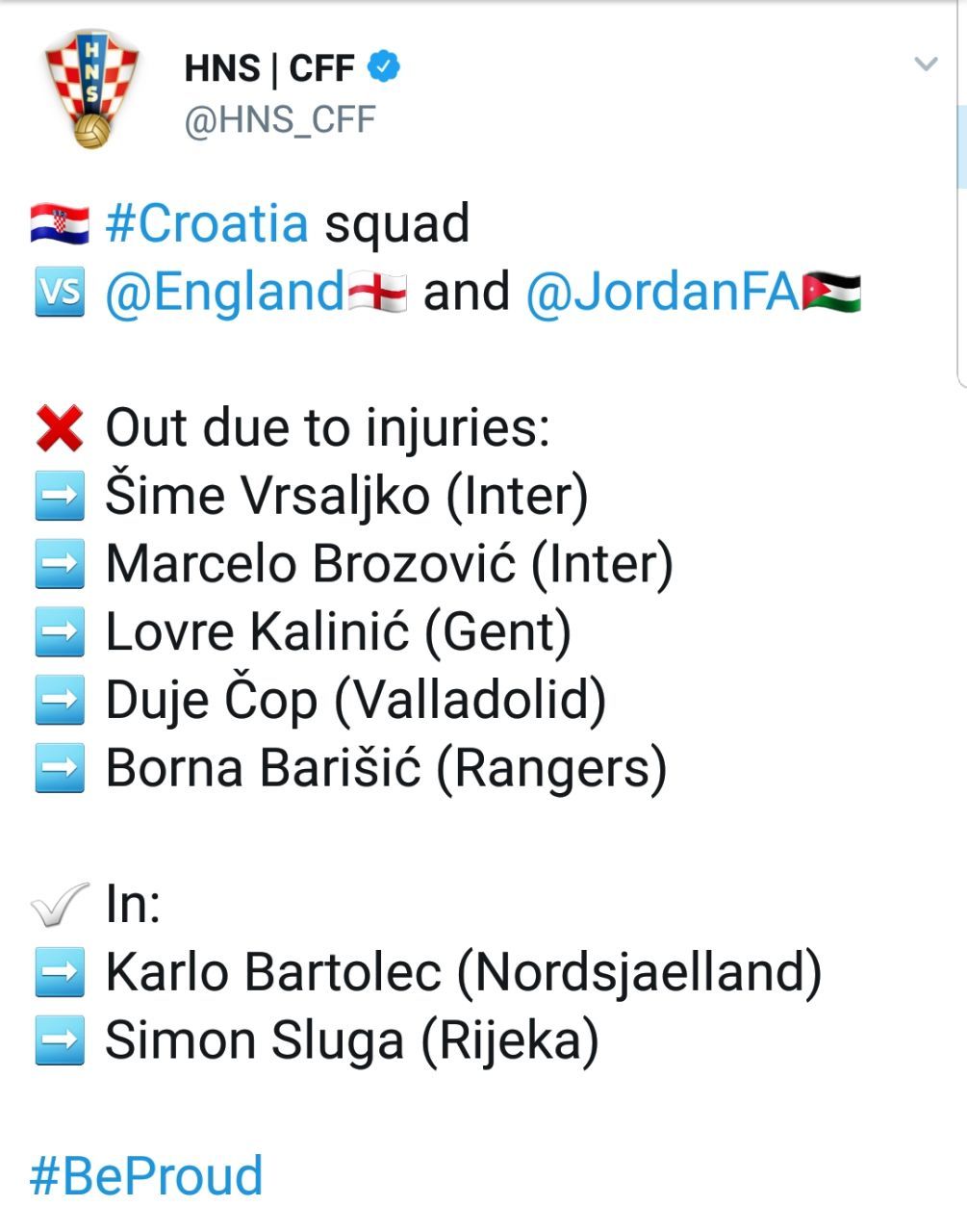Click the Jordan flag emoji
The width and height of the screenshot is (967, 1232).
point(831,292)
